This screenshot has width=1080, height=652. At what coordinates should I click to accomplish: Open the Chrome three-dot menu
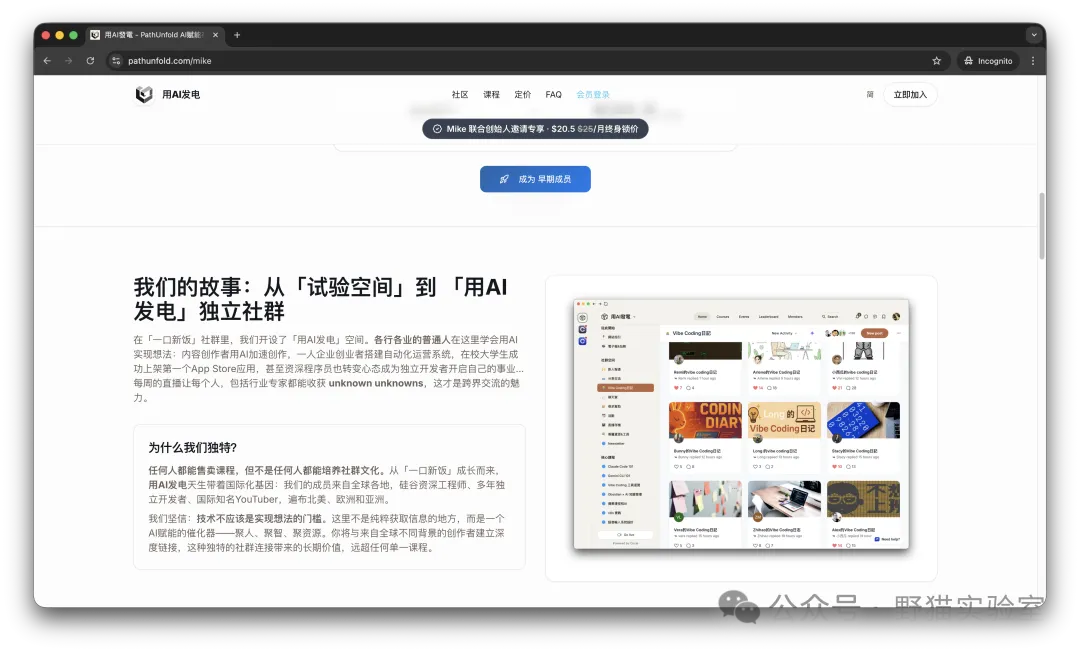[1032, 61]
